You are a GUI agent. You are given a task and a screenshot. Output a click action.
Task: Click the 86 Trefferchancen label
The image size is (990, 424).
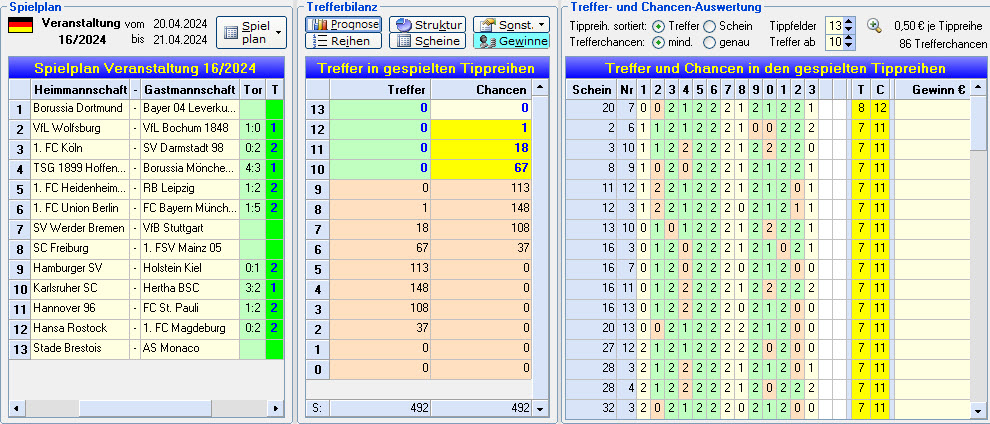tap(943, 44)
